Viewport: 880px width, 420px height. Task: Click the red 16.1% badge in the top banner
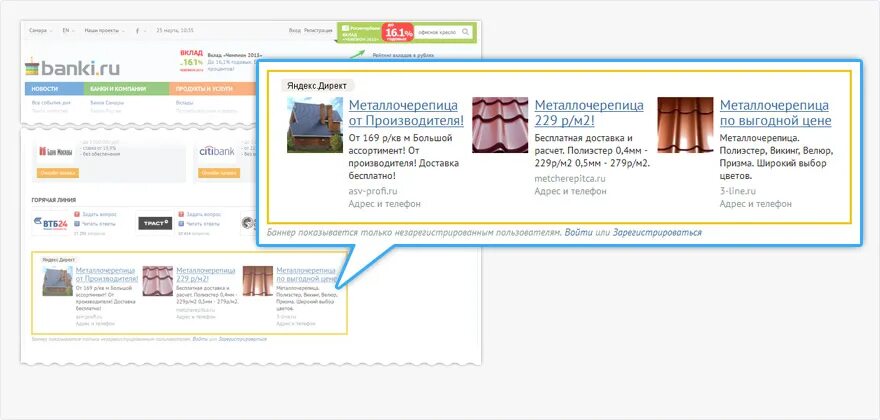point(398,33)
